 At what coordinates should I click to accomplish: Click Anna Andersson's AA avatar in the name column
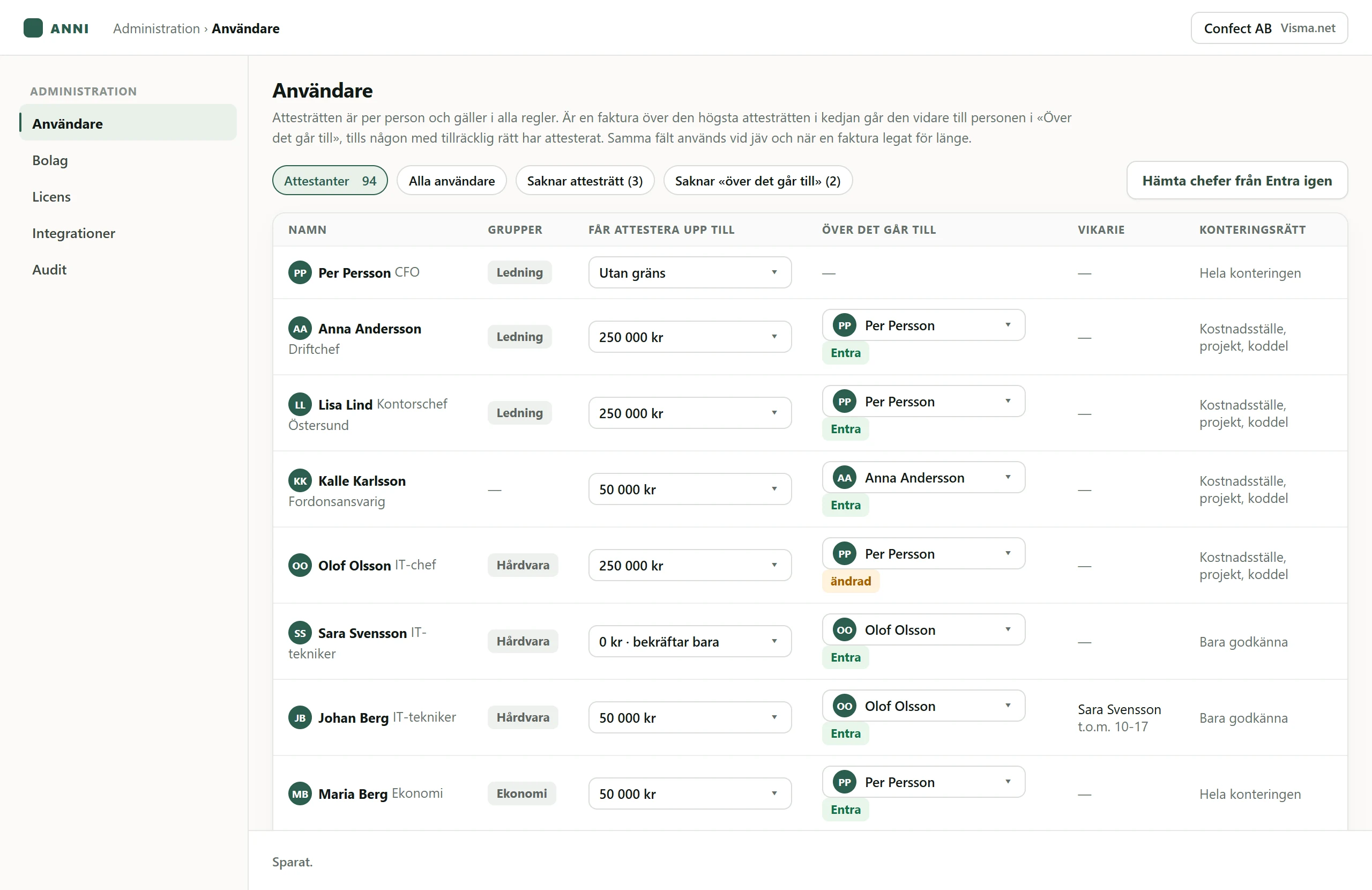(300, 329)
